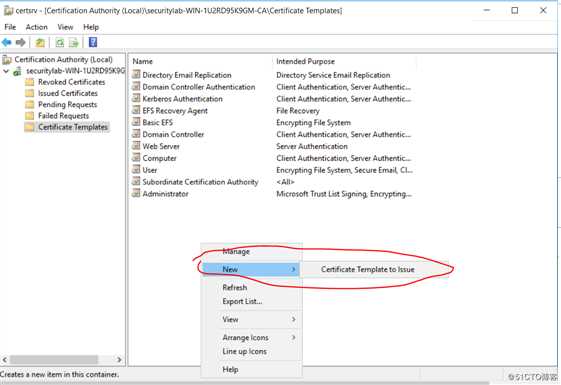Click the securitylab CA server icon
Viewport: 561px width, 385px height.
(18, 71)
